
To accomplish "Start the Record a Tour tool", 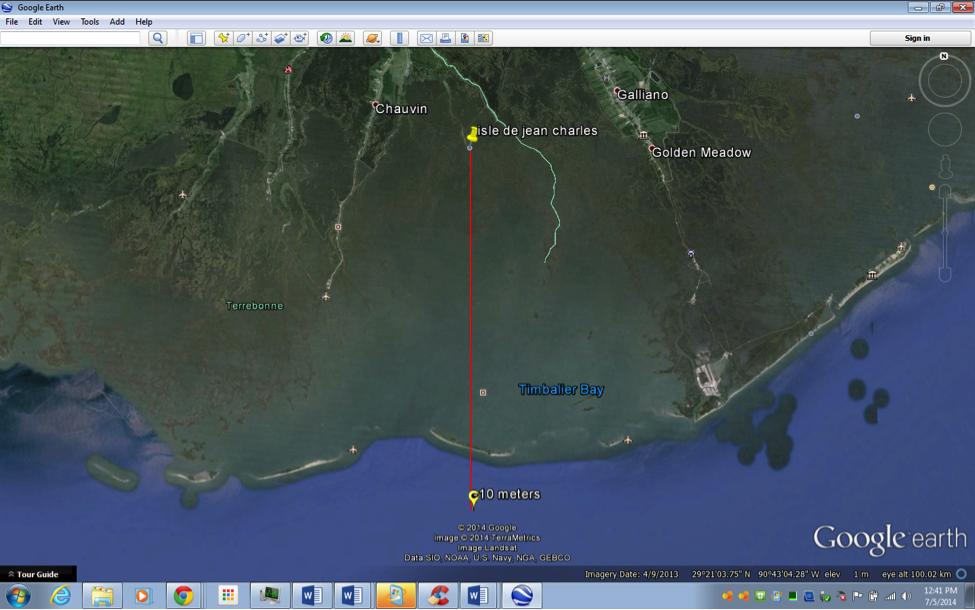I will [302, 38].
